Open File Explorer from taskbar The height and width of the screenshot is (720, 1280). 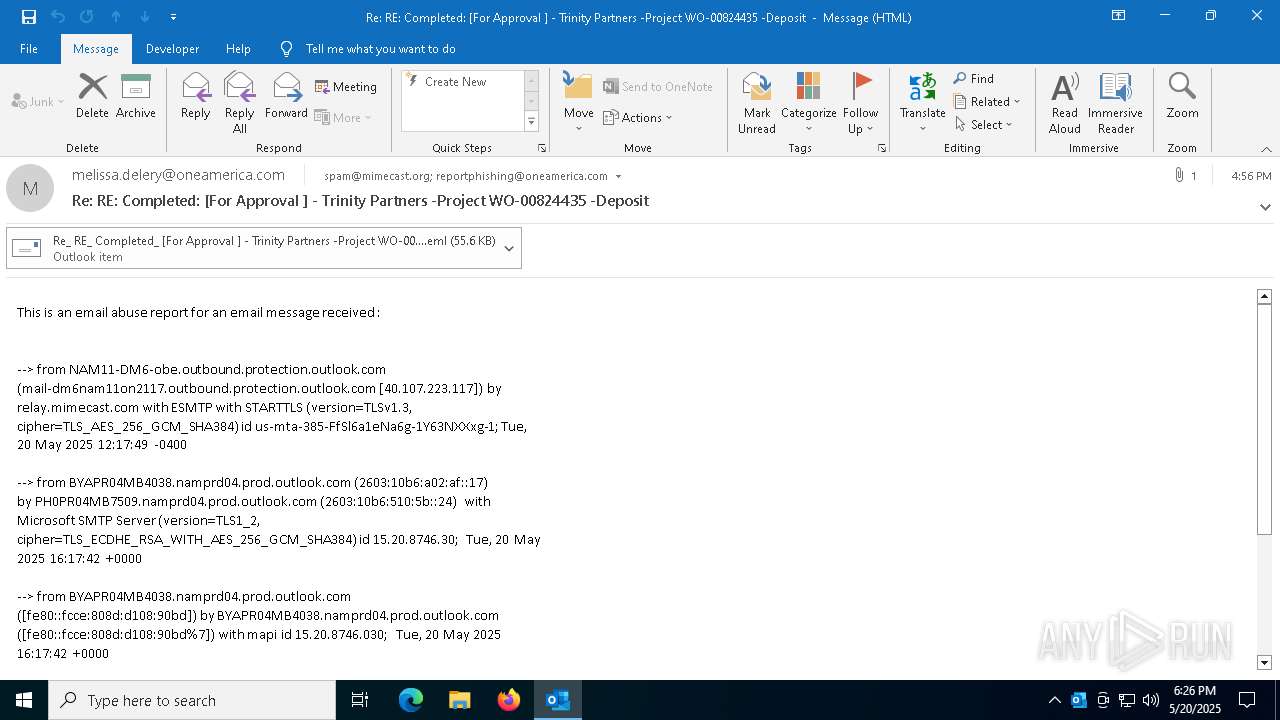click(x=460, y=700)
